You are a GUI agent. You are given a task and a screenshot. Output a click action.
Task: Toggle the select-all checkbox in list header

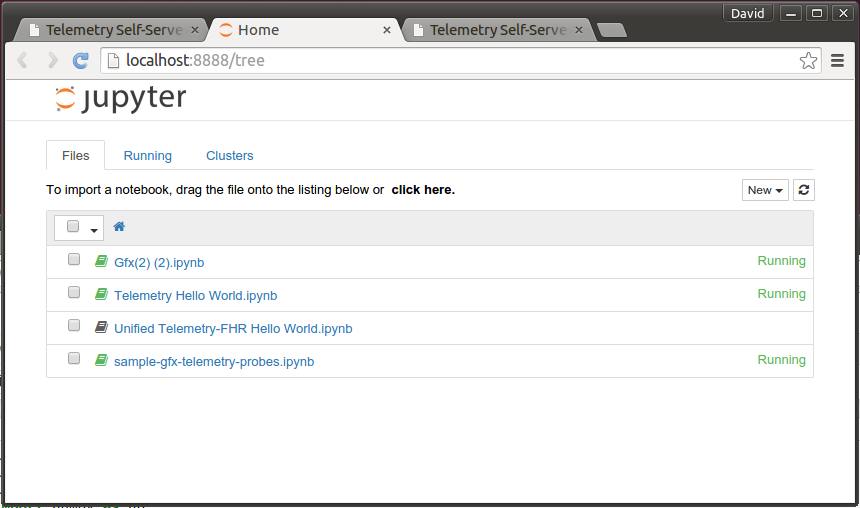point(73,226)
